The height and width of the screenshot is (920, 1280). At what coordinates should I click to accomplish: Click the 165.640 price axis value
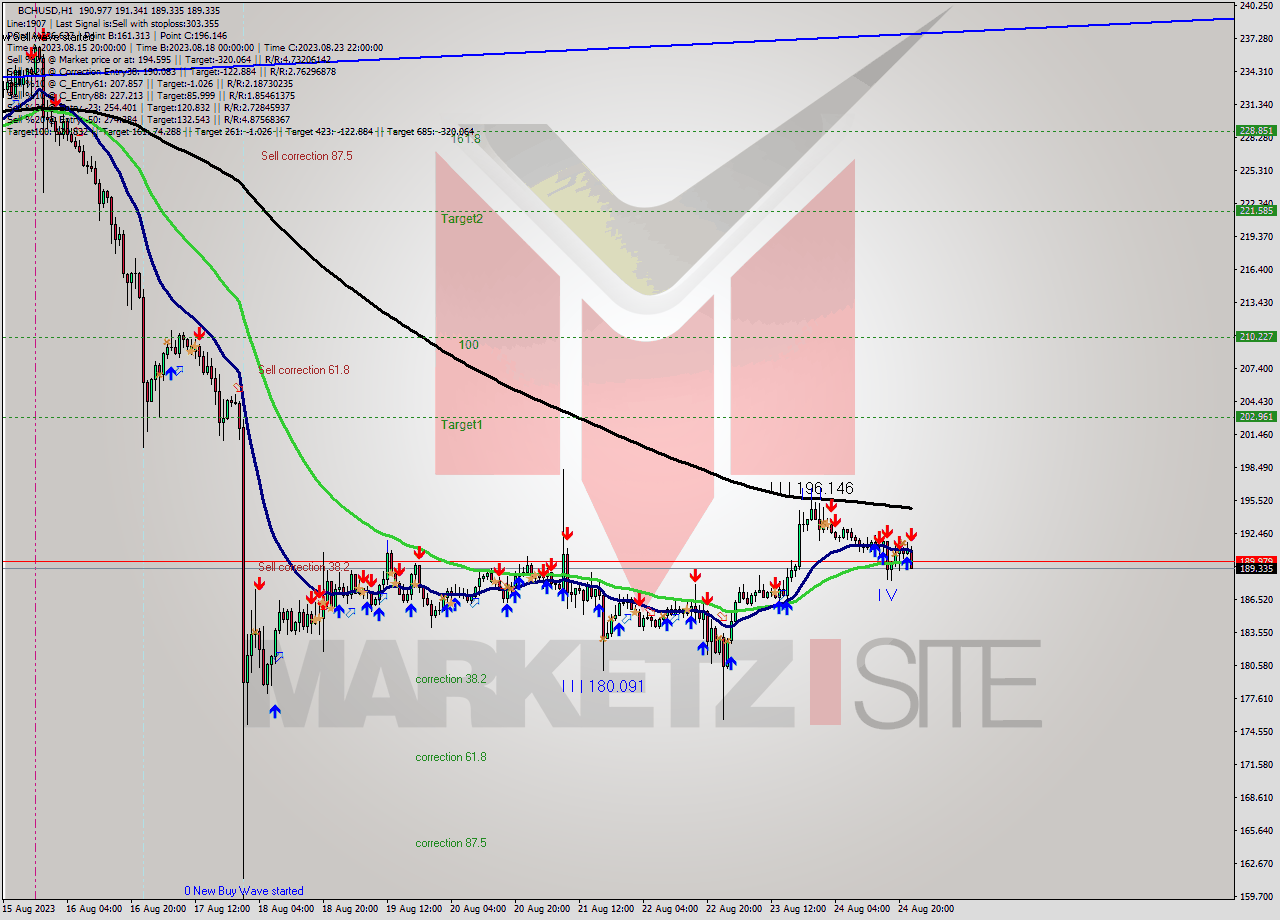point(1256,831)
